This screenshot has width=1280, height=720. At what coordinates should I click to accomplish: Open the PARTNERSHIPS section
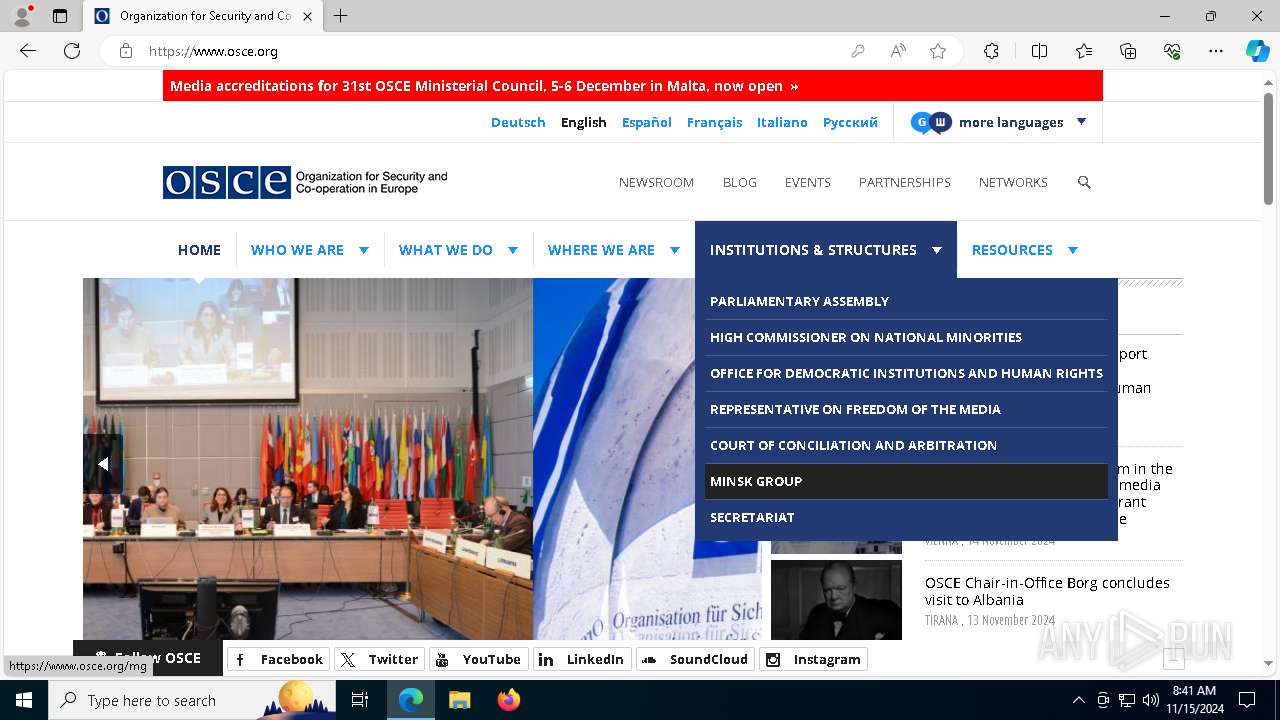[905, 182]
